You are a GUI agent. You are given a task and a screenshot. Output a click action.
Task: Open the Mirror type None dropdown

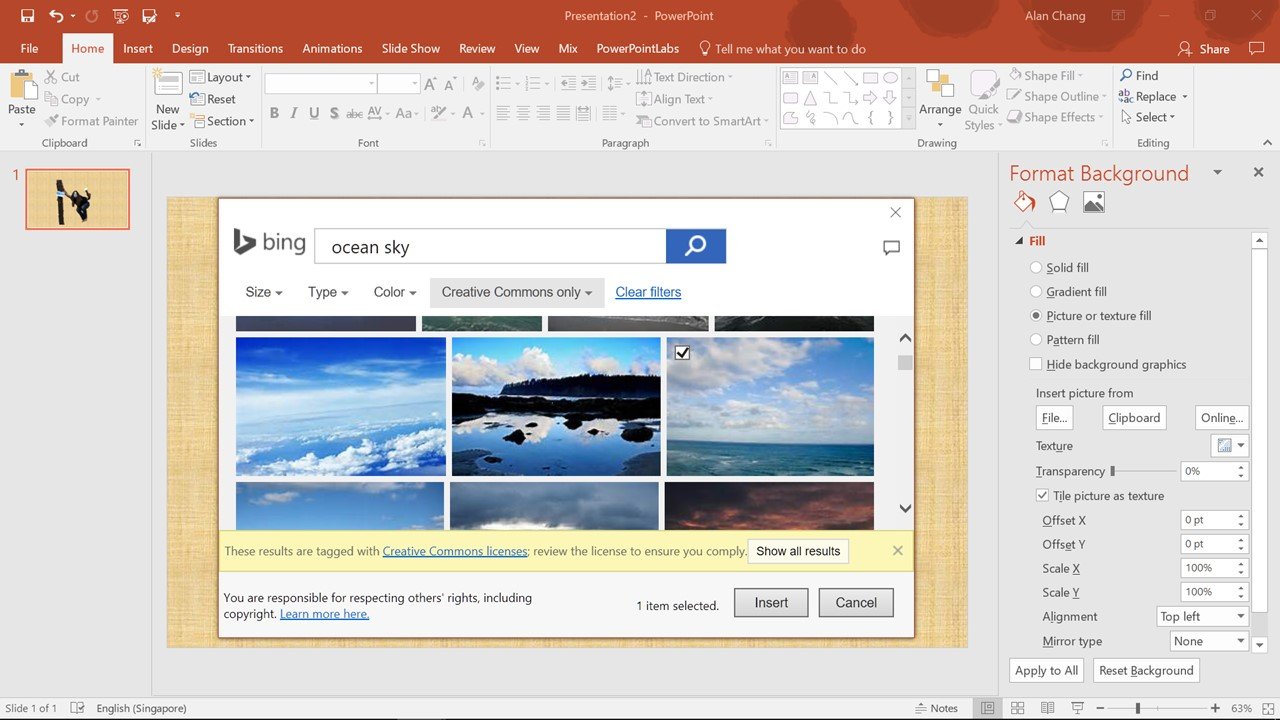point(1210,641)
